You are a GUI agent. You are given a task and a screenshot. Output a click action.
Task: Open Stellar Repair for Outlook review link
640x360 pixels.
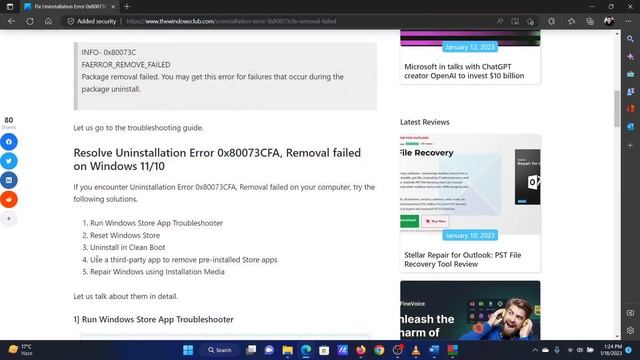pos(462,259)
